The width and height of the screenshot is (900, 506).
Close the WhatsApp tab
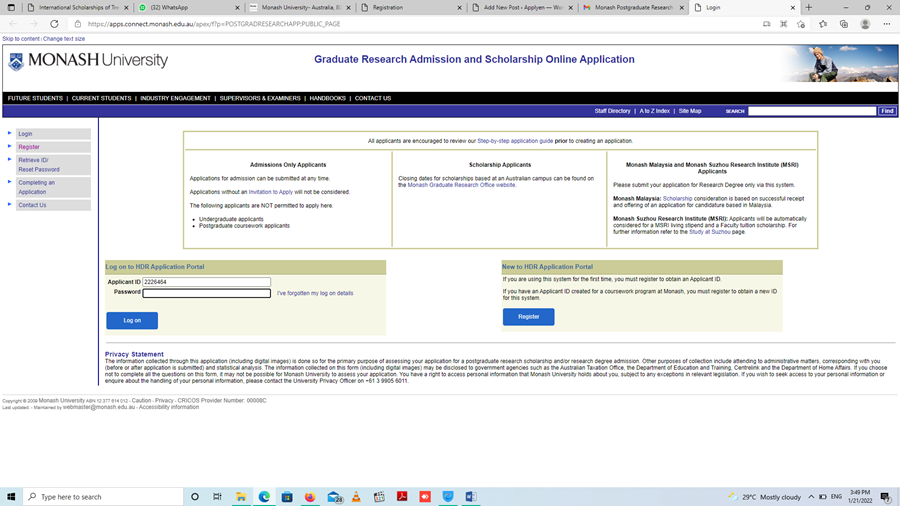(237, 7)
